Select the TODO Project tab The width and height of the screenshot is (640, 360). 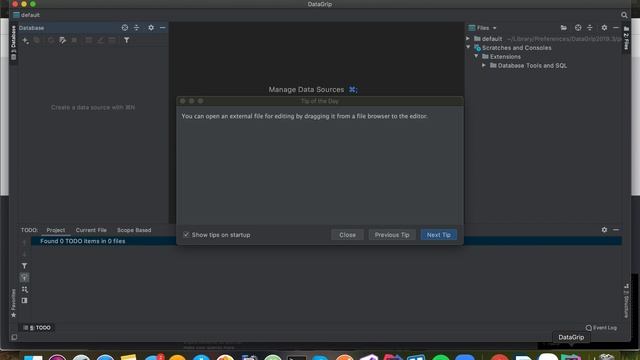point(56,230)
